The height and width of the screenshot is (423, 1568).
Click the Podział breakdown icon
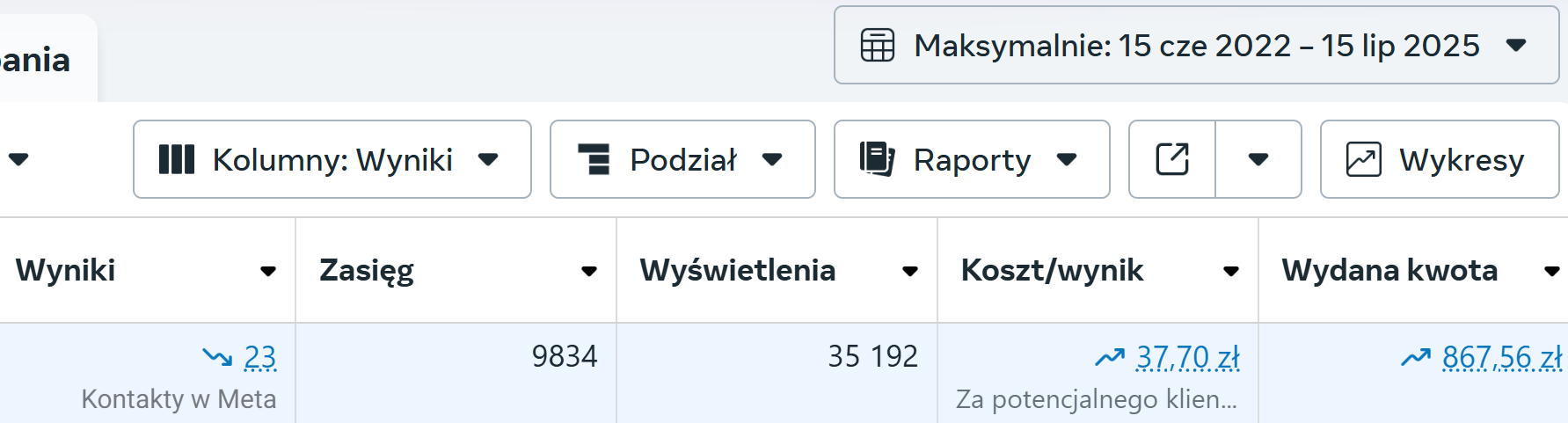(594, 159)
